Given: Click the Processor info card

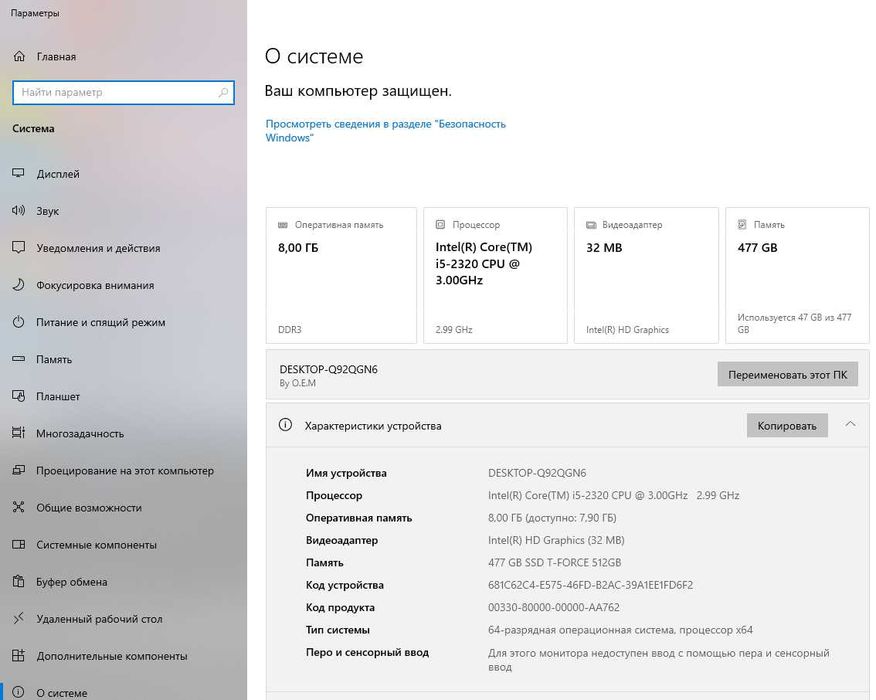Looking at the screenshot, I should (x=495, y=275).
